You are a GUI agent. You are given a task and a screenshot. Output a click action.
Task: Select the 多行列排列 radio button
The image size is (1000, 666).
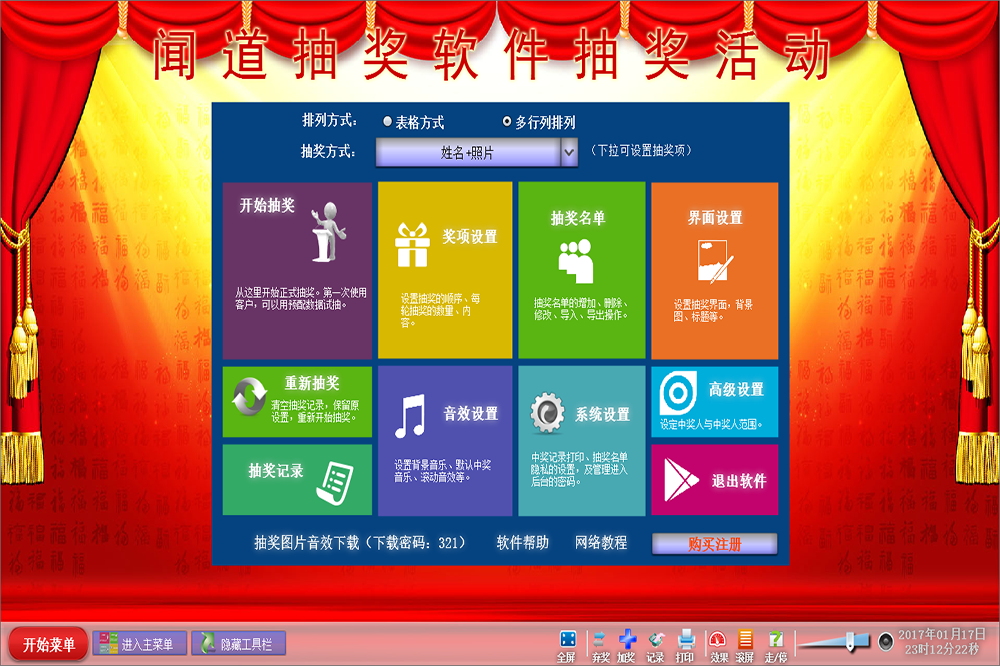click(507, 122)
